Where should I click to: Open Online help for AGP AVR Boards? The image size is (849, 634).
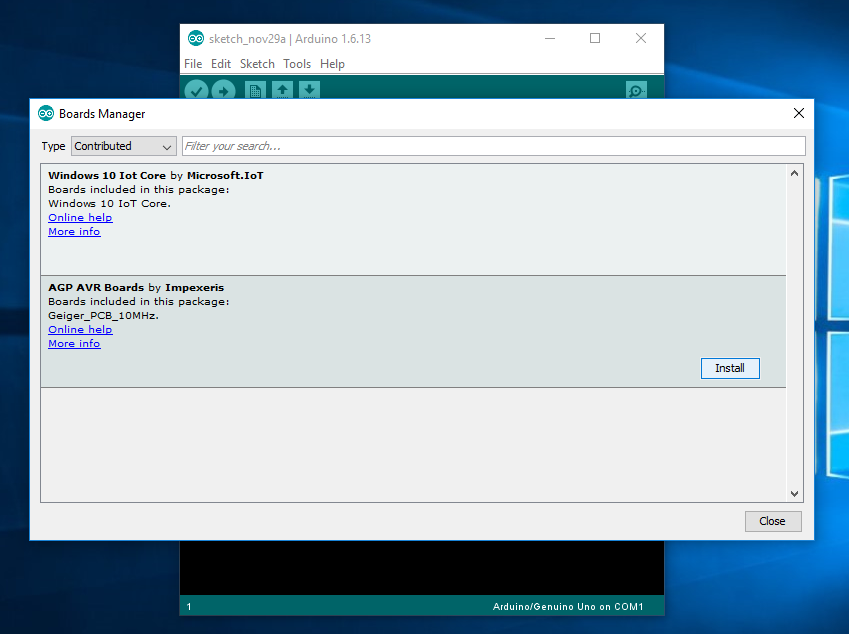coord(80,329)
